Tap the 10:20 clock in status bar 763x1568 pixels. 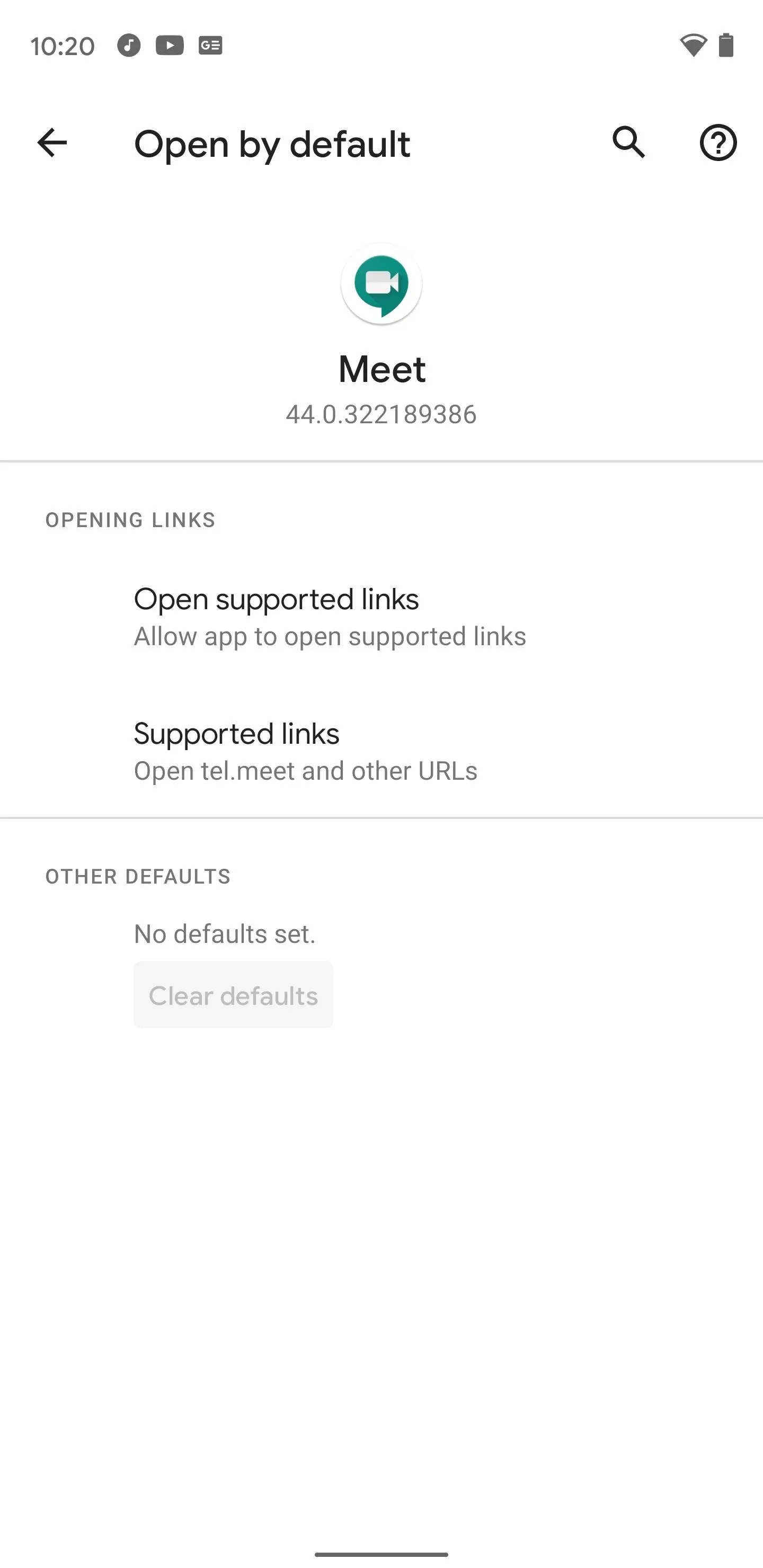tap(63, 46)
